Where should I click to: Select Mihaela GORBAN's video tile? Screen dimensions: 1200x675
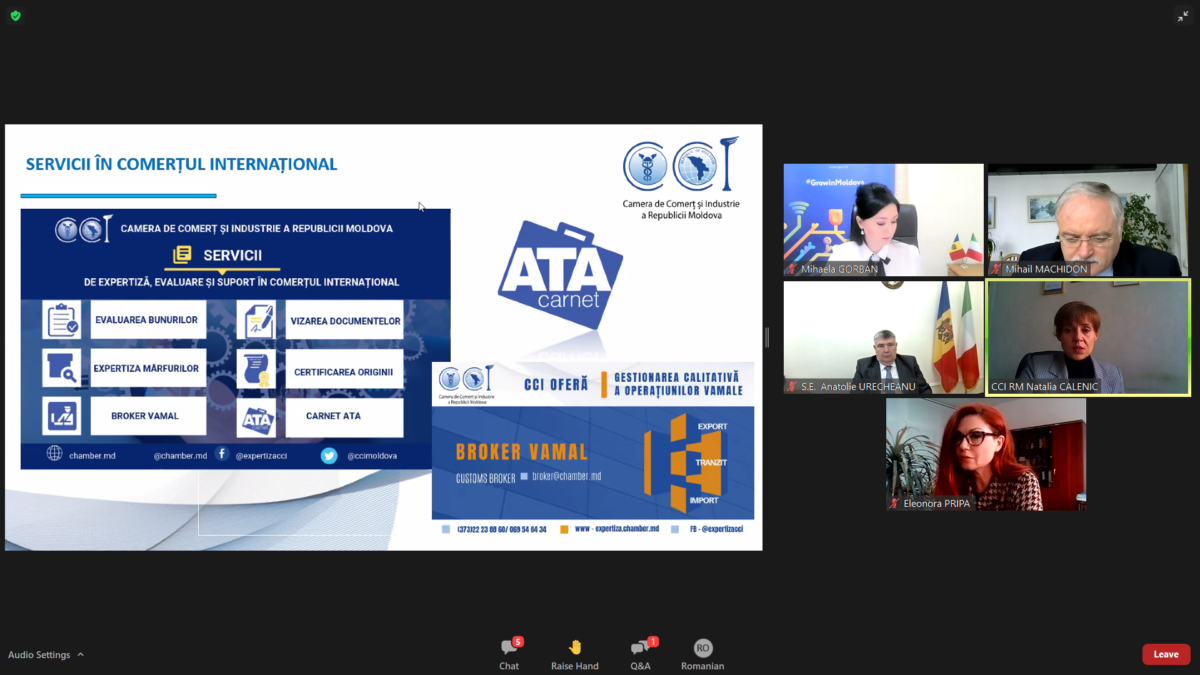[884, 220]
